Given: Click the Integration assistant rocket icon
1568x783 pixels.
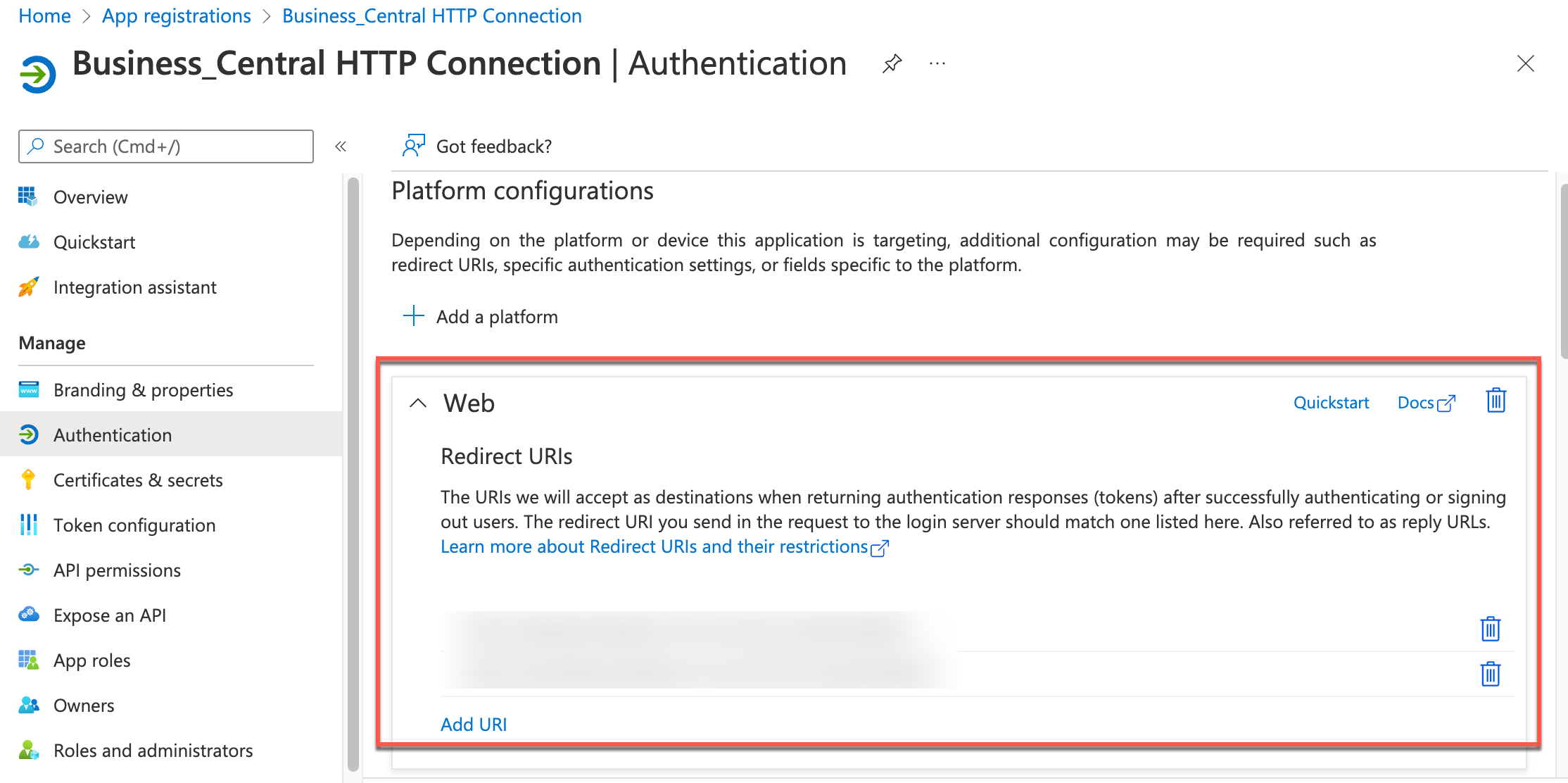Looking at the screenshot, I should click(x=28, y=287).
